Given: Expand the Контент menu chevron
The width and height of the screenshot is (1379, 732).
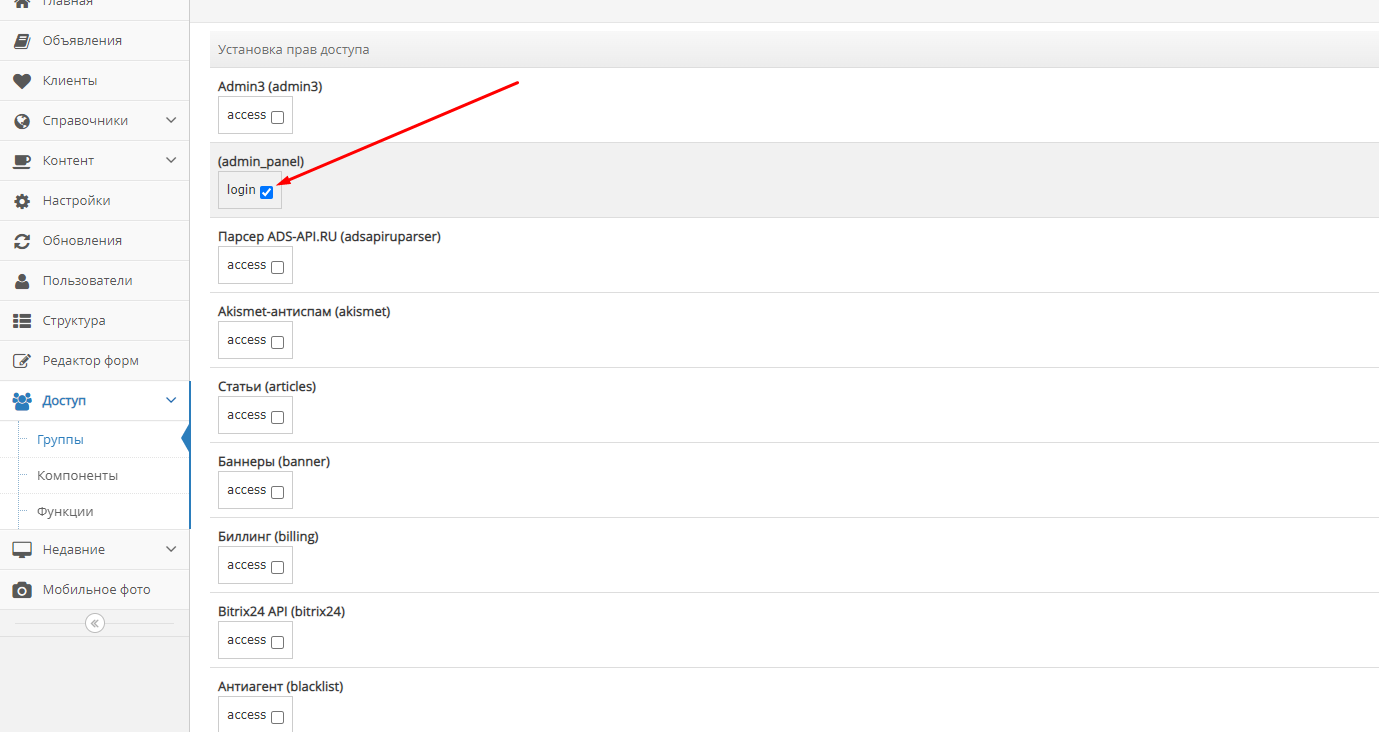Looking at the screenshot, I should click(x=171, y=160).
